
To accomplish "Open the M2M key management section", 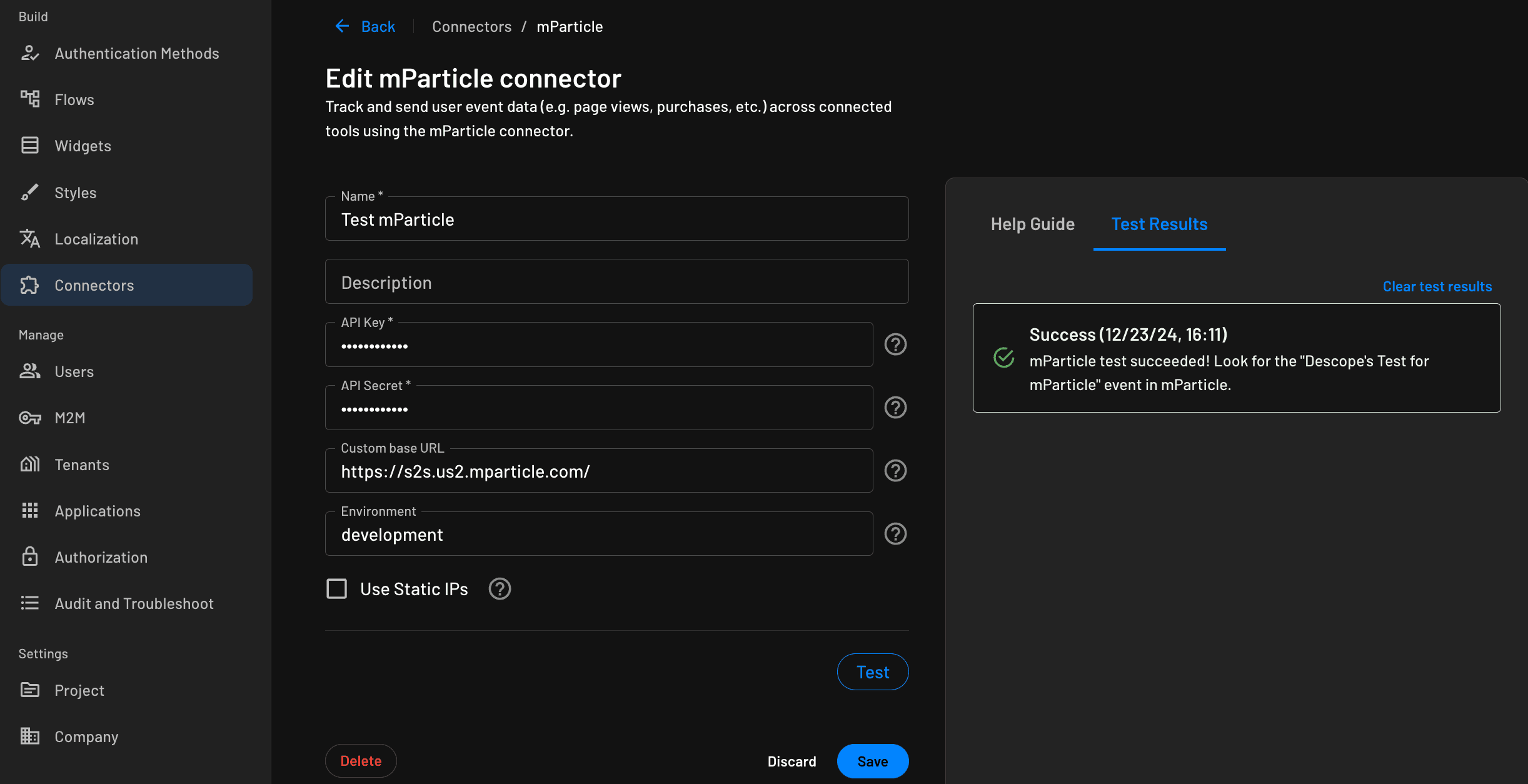I will (x=70, y=418).
